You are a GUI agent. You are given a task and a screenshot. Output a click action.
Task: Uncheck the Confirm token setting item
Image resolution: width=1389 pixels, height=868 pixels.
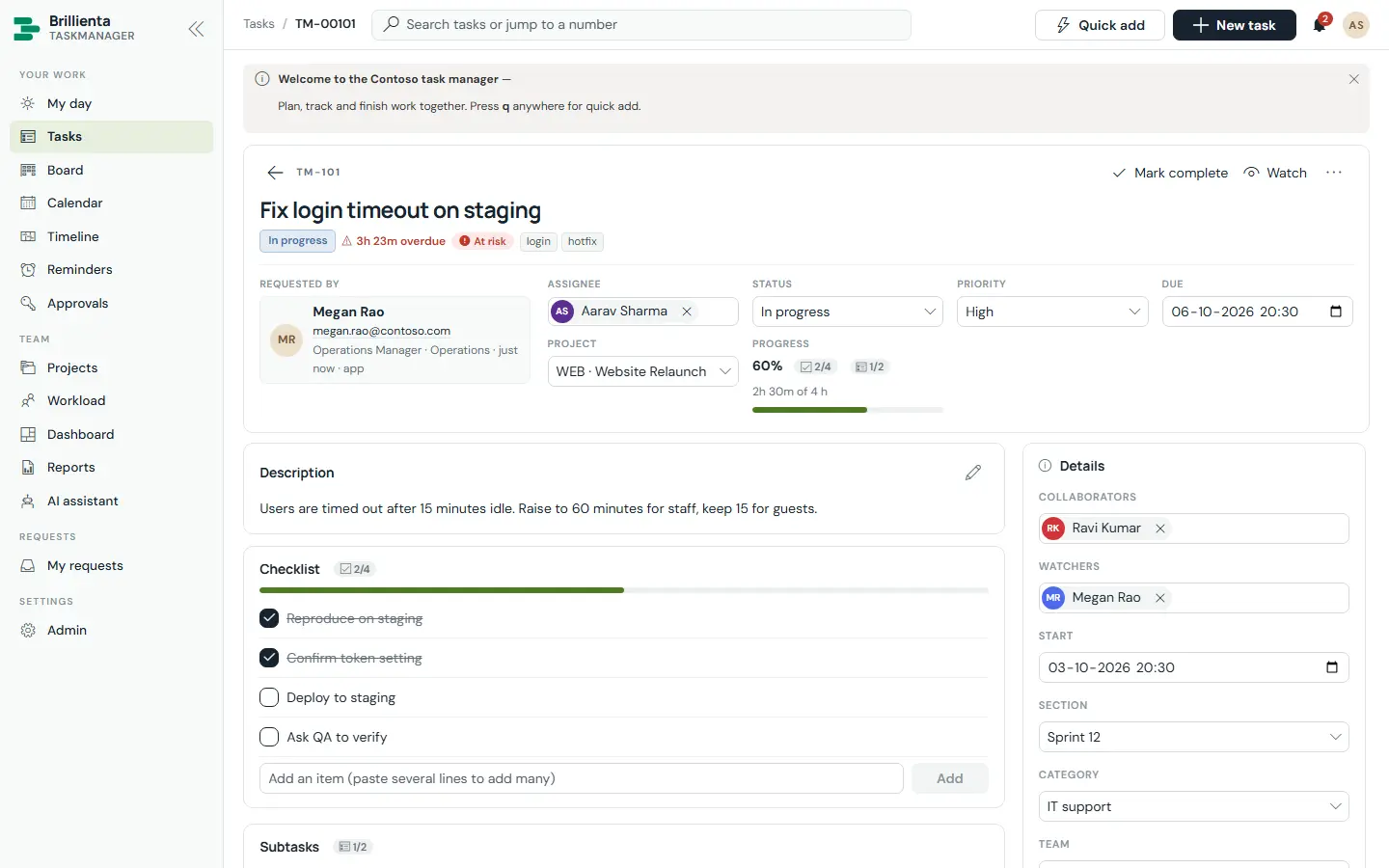[269, 658]
